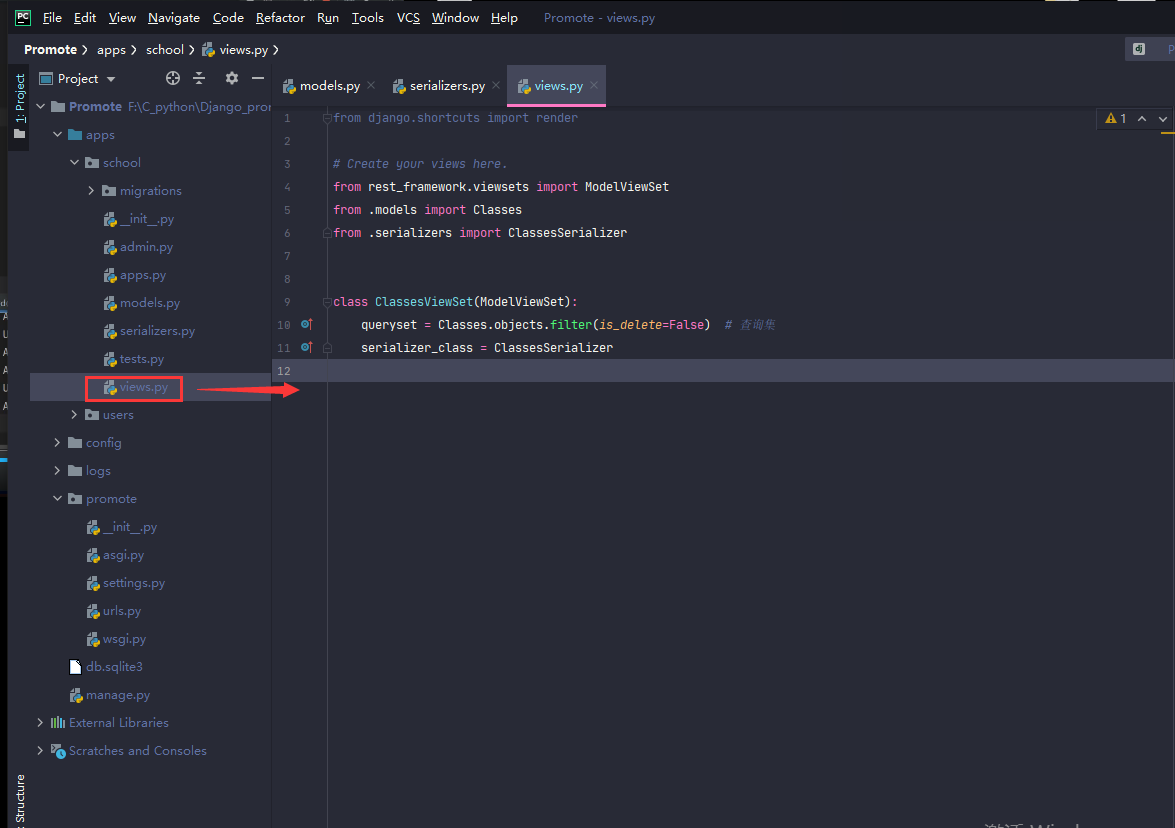Expand the users folder

pos(74,414)
